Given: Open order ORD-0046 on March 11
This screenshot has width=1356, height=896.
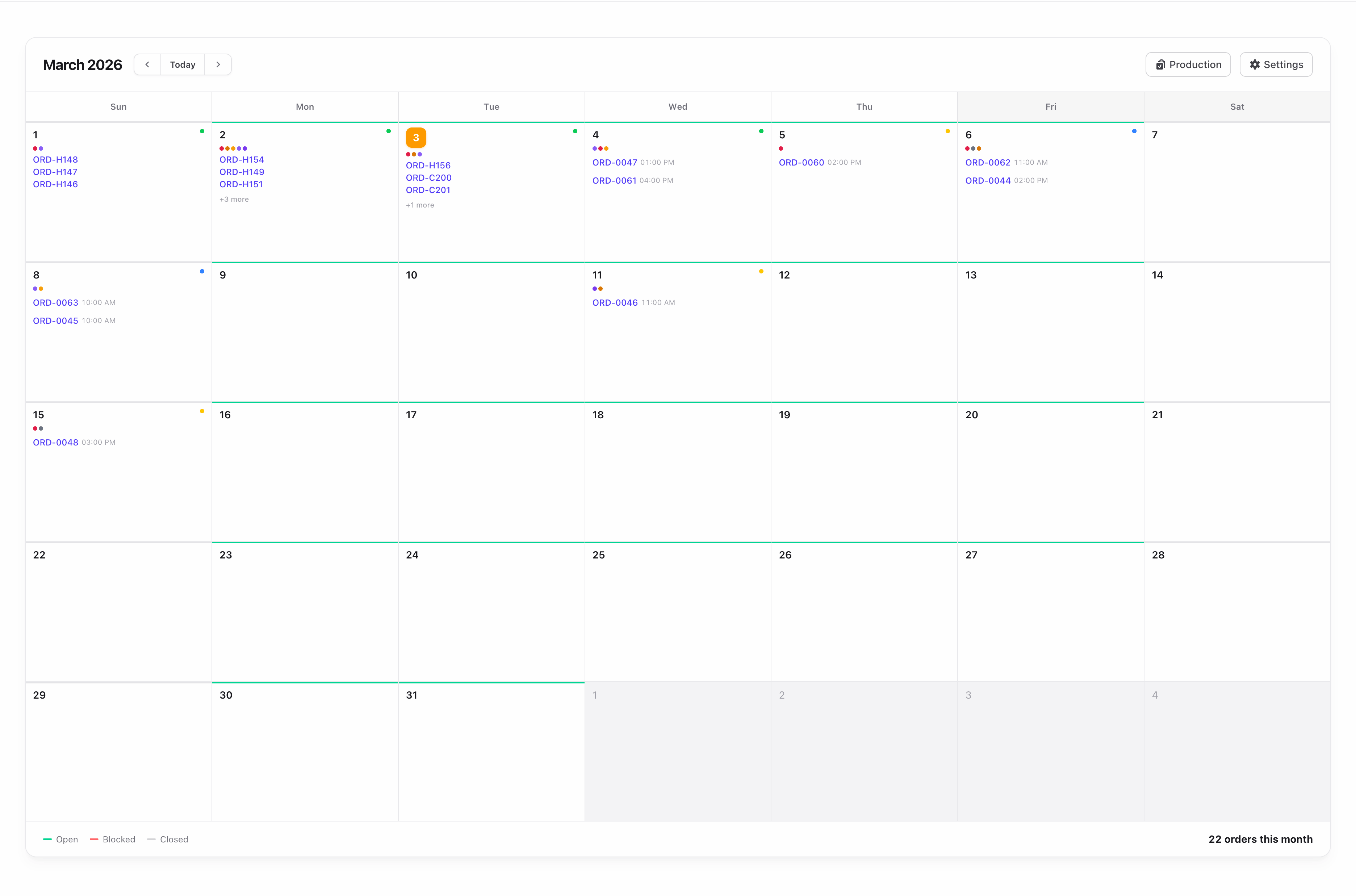Looking at the screenshot, I should pyautogui.click(x=615, y=302).
